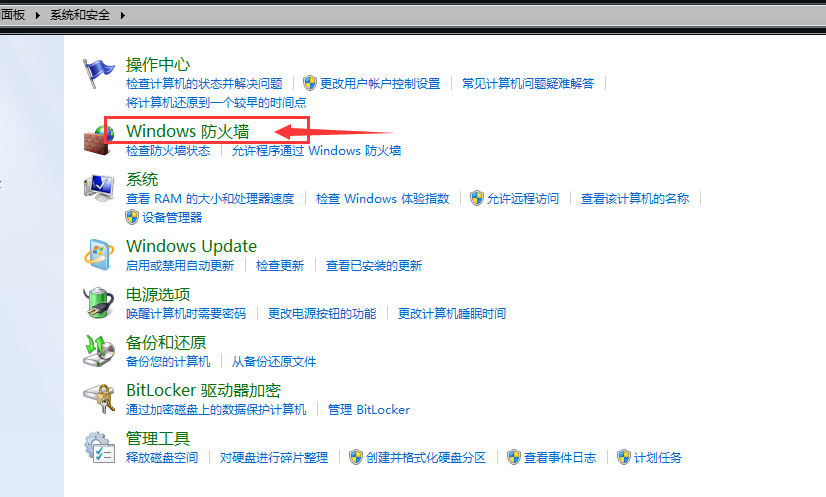Click the Windows Firewall brick wall icon
This screenshot has width=826, height=497.
point(99,140)
